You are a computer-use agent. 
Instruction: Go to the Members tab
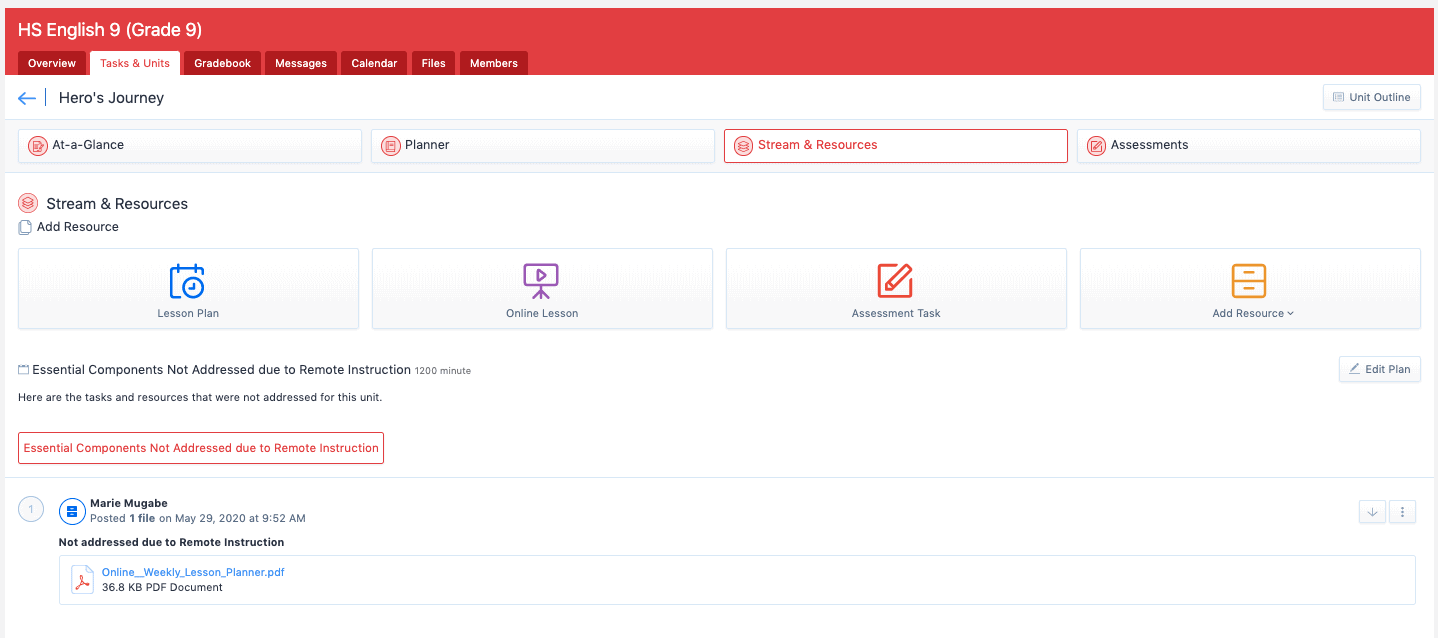(x=494, y=63)
